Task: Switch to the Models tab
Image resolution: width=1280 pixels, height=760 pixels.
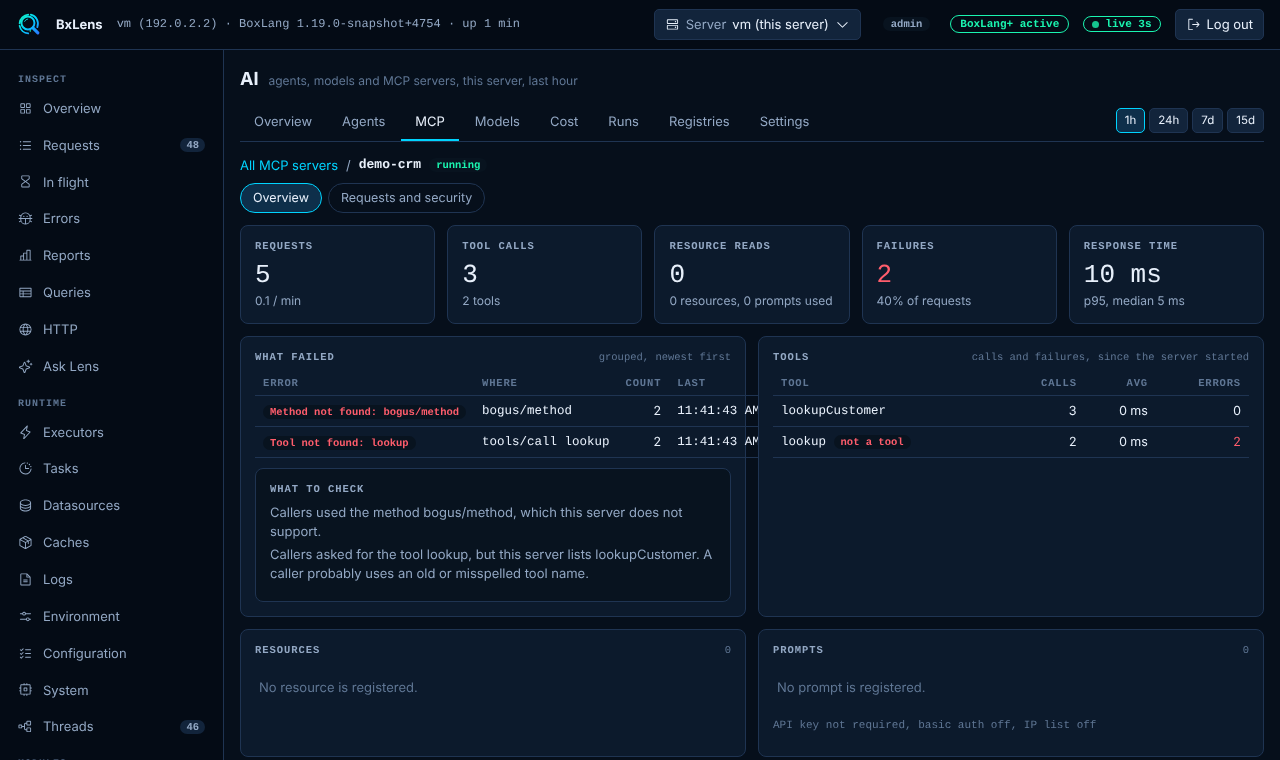Action: pos(497,121)
